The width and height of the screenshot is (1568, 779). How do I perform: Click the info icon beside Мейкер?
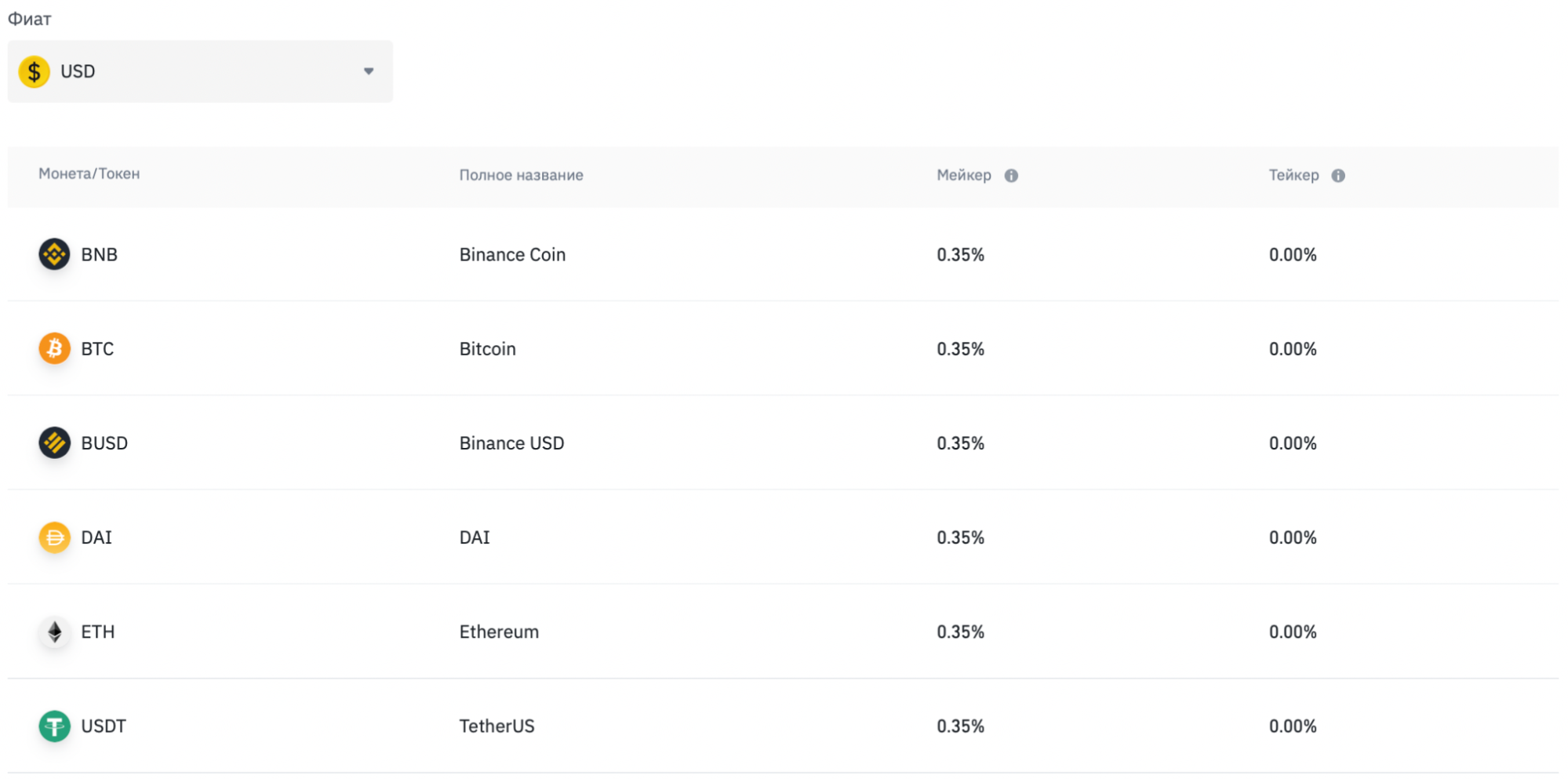coord(1011,176)
